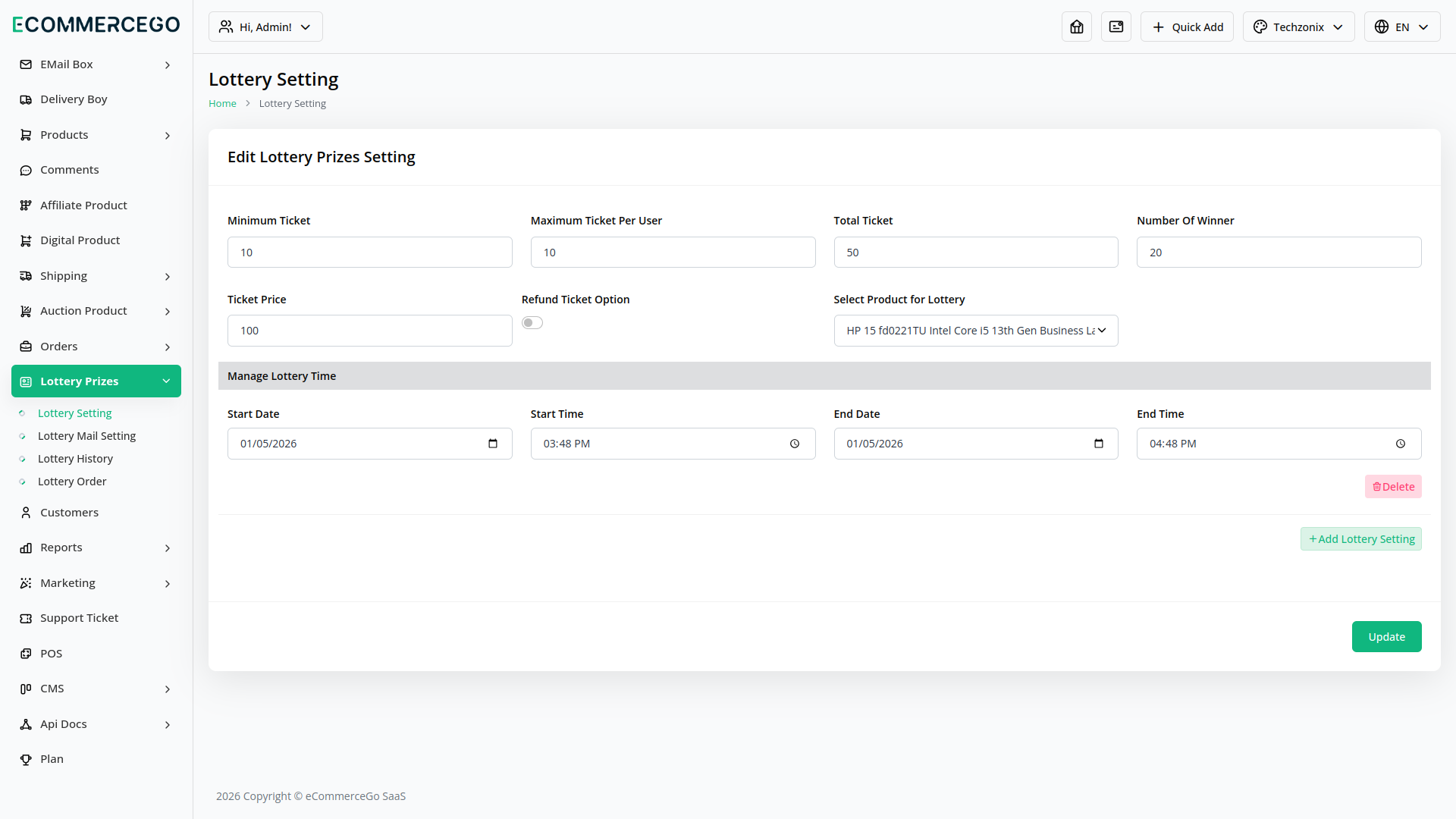
Task: Expand the CMS sidebar menu
Action: point(96,689)
